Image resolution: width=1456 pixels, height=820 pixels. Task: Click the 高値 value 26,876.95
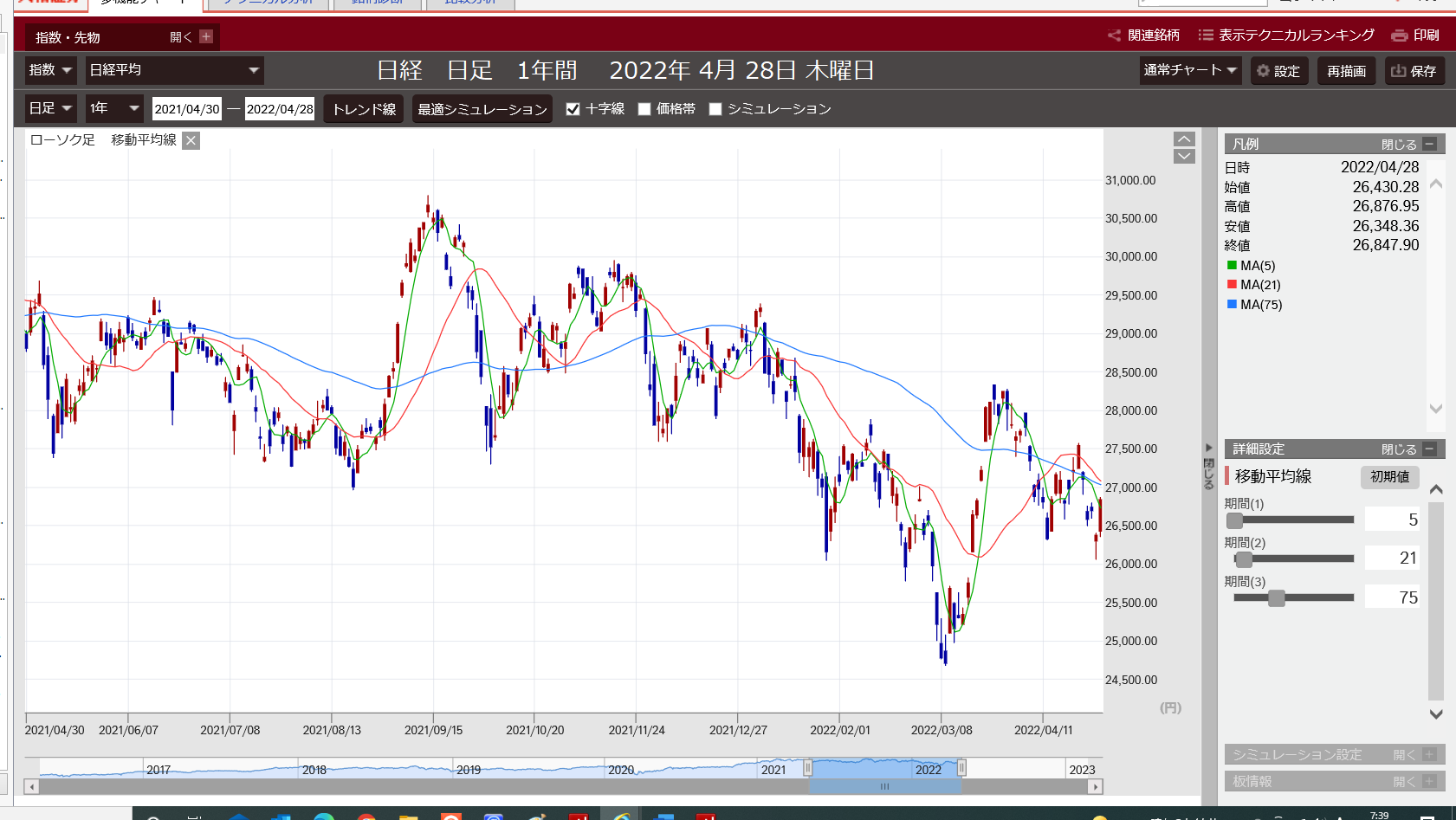pyautogui.click(x=1386, y=207)
